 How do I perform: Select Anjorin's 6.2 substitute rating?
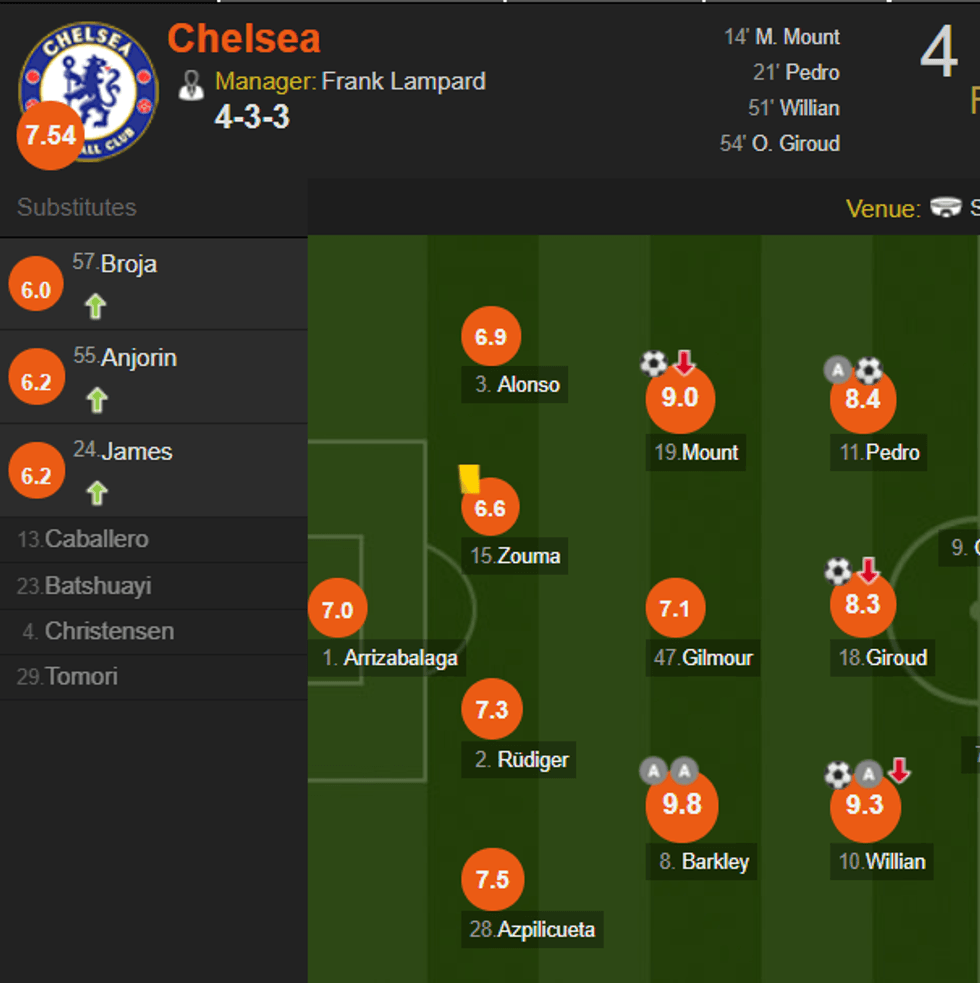pyautogui.click(x=36, y=382)
